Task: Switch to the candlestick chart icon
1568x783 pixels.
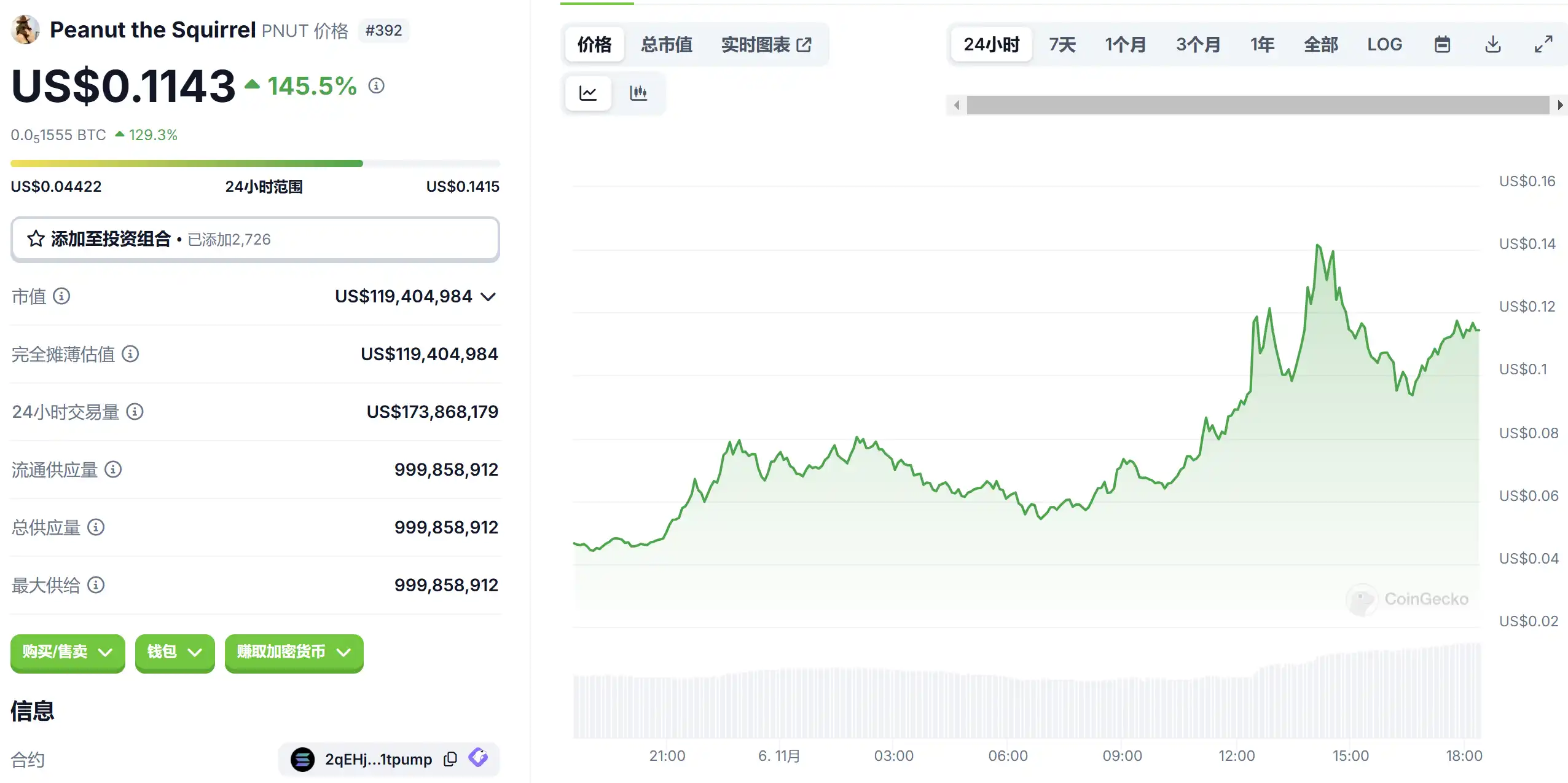Action: pyautogui.click(x=638, y=93)
